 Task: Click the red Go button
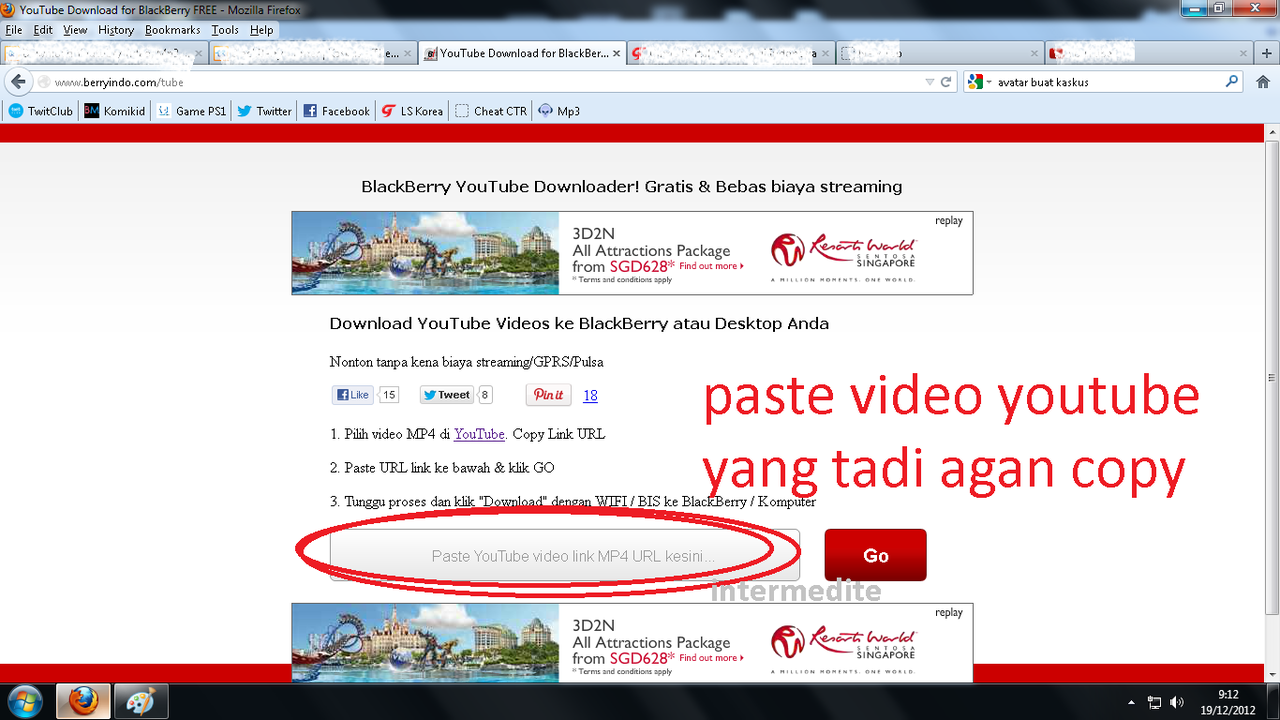click(x=876, y=555)
